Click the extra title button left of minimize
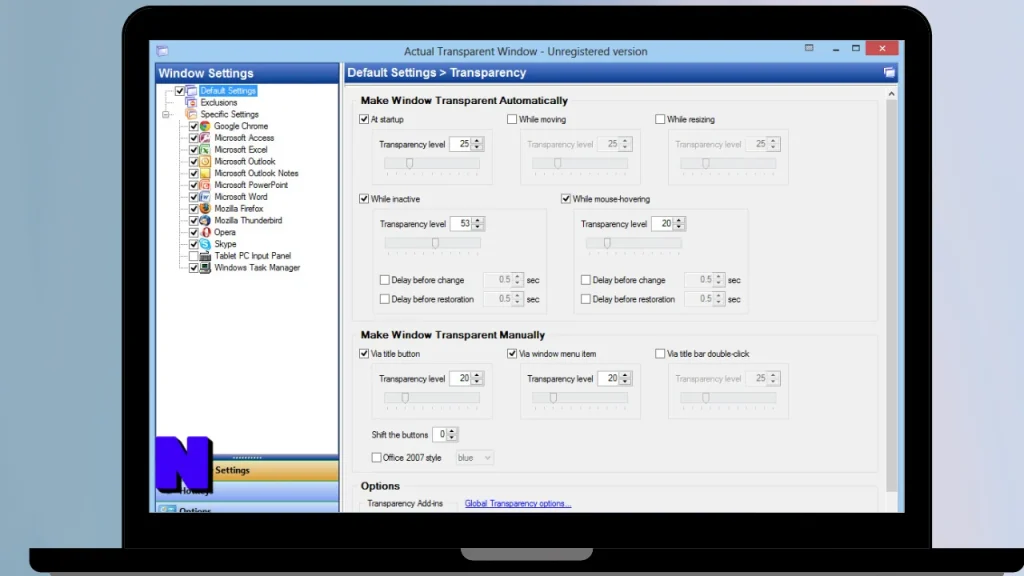1024x576 pixels. 809,48
